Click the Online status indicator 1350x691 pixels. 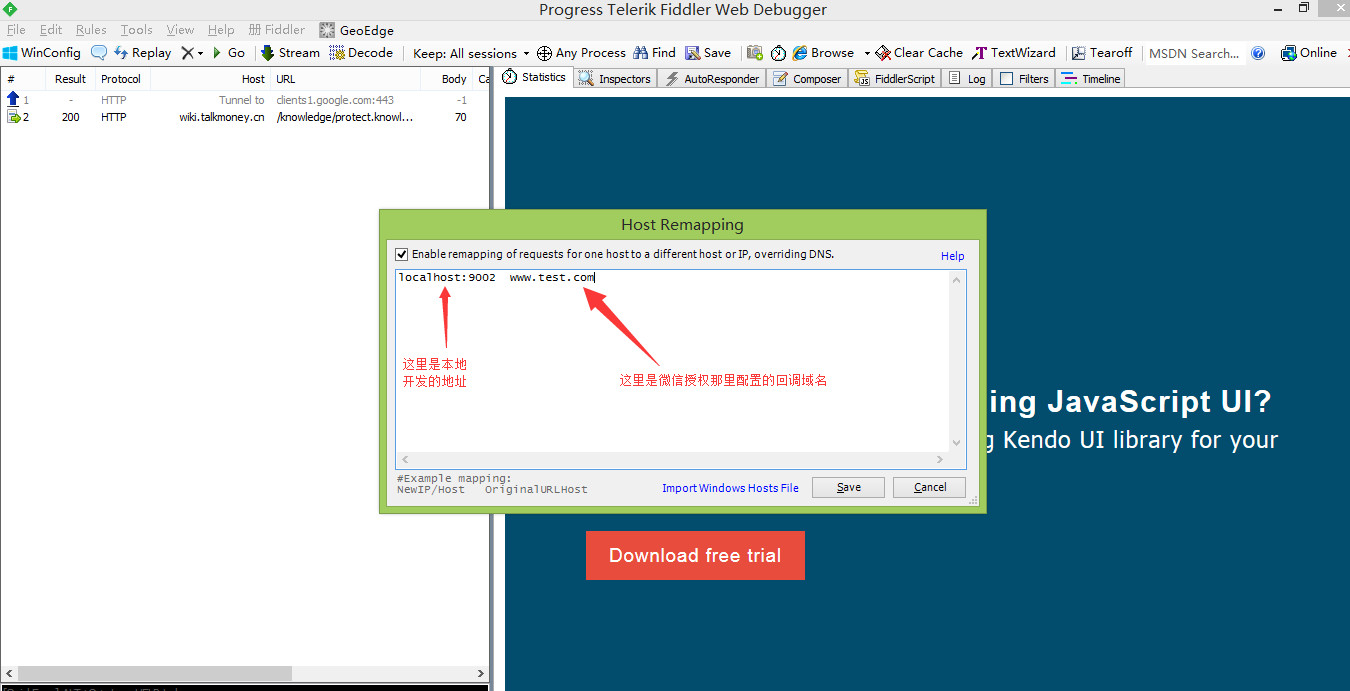click(1309, 53)
